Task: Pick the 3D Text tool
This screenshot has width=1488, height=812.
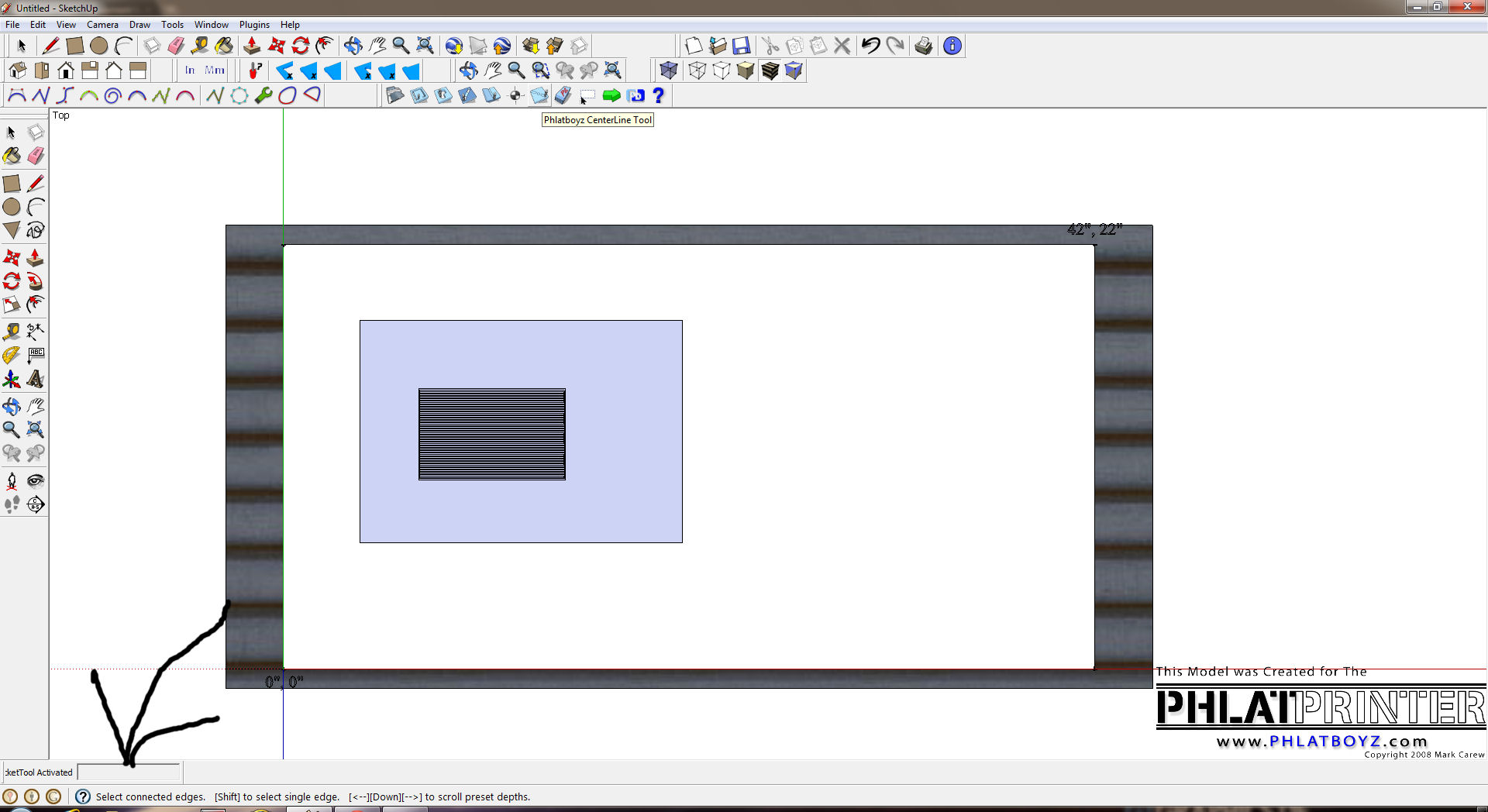Action: coord(36,379)
